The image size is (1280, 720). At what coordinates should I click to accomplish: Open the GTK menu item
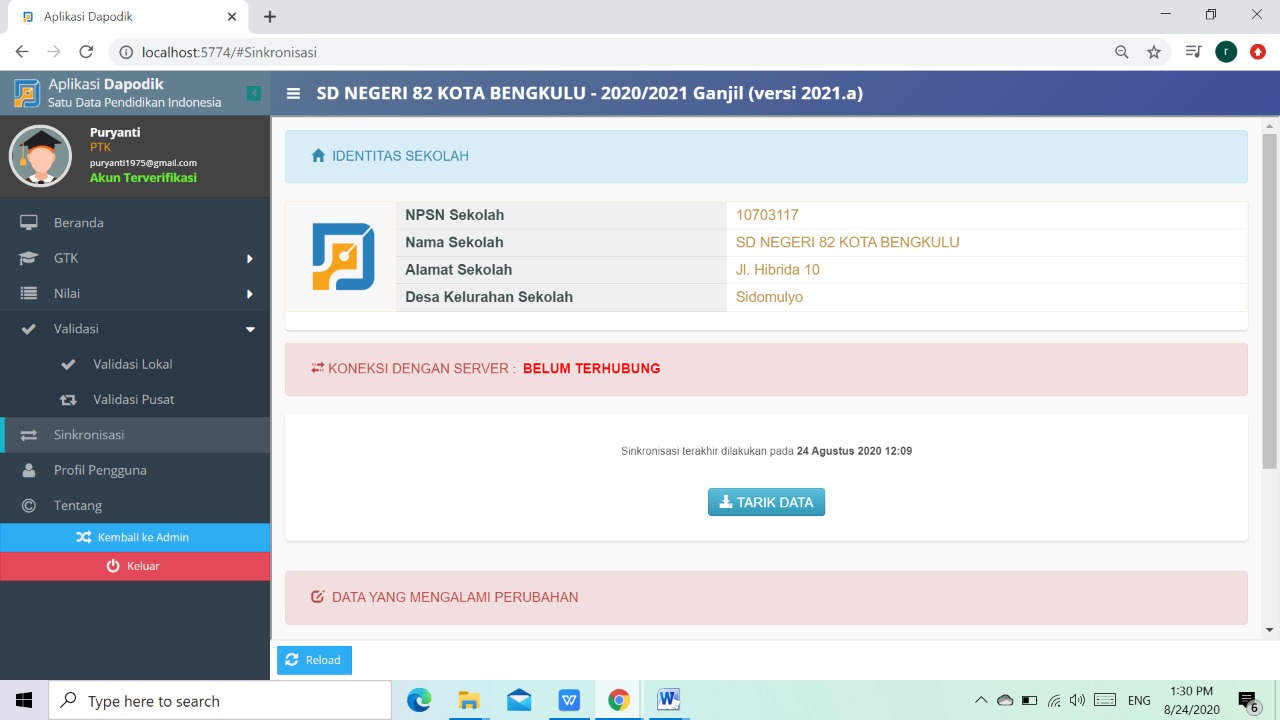(x=135, y=258)
